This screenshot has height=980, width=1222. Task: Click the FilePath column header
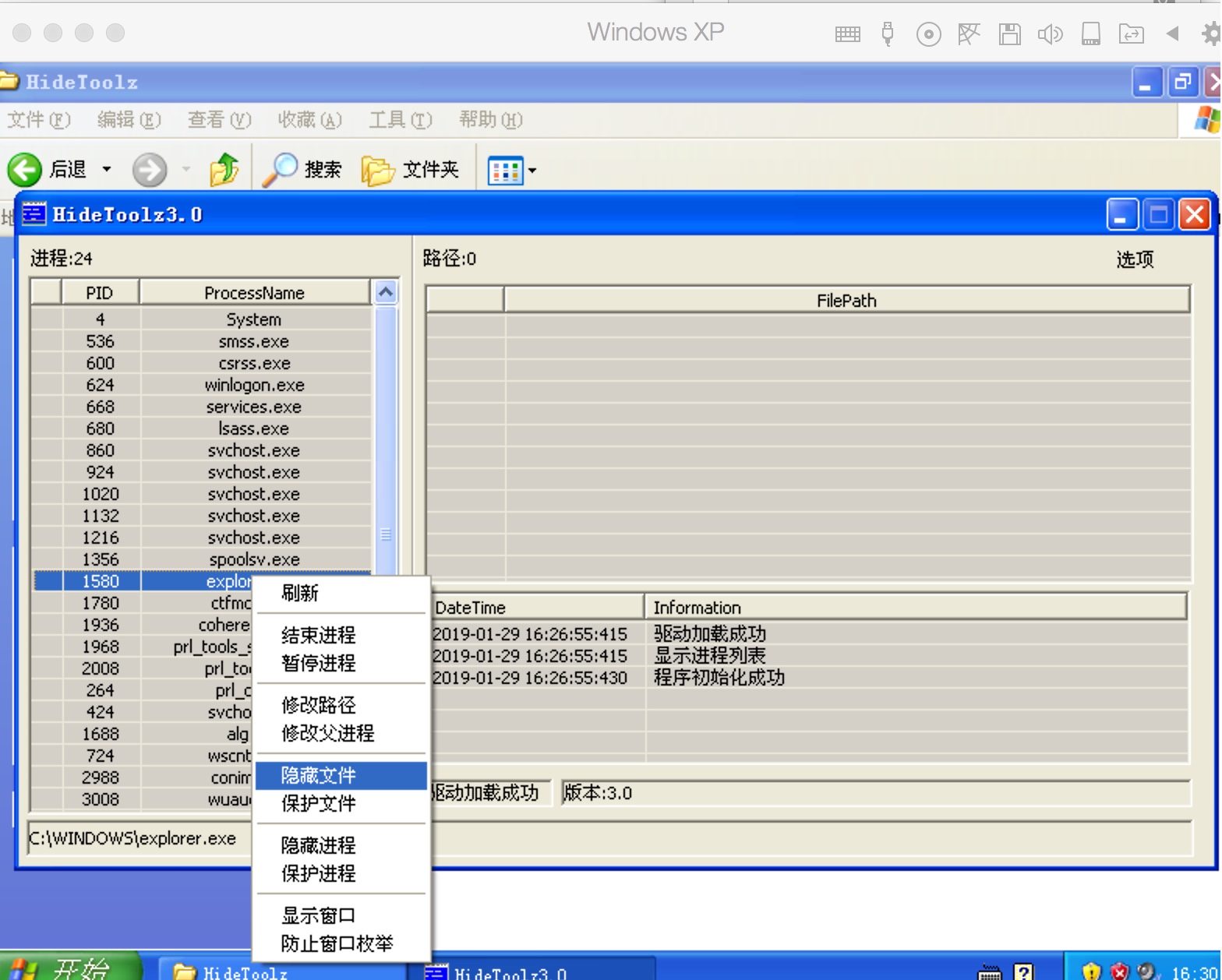coord(847,301)
